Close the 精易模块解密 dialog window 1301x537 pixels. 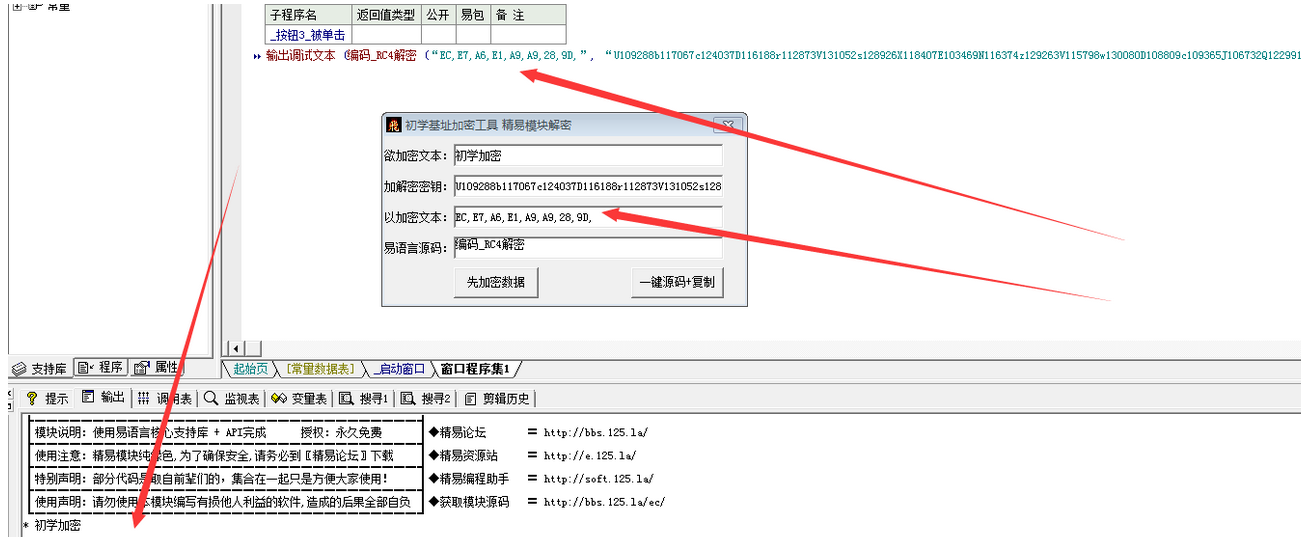point(728,125)
